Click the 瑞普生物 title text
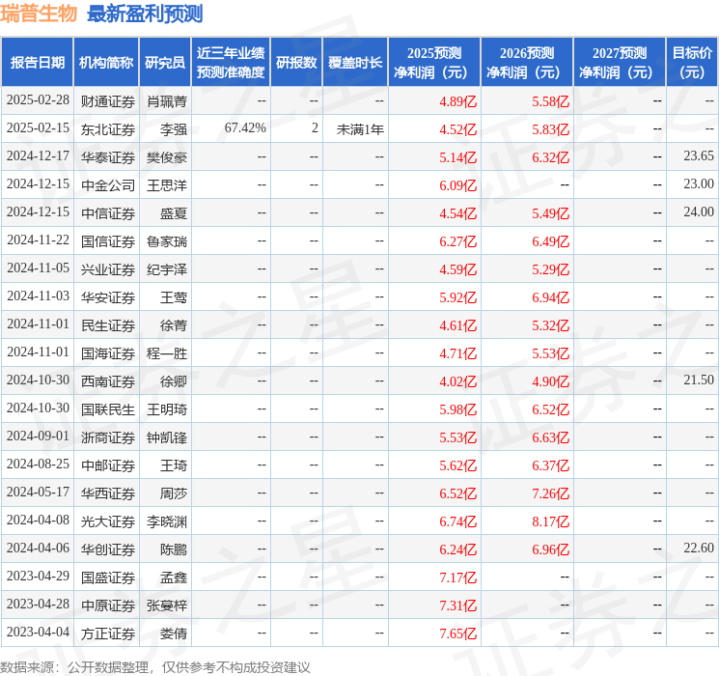This screenshot has height=676, width=719. click(x=39, y=13)
